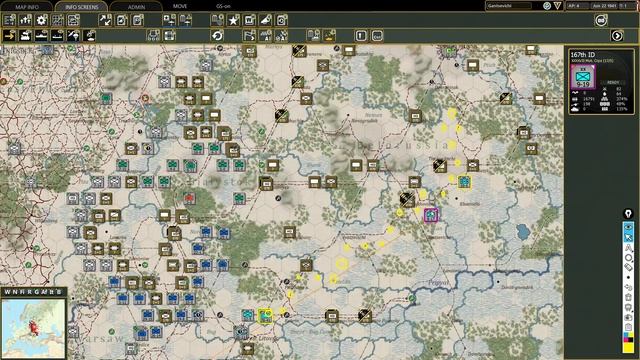Click the globe icon beside the search field
This screenshot has width=640, height=360.
point(547,6)
